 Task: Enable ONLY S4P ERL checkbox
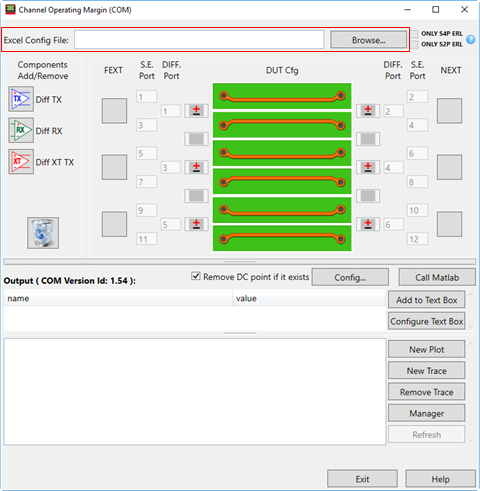(x=414, y=34)
